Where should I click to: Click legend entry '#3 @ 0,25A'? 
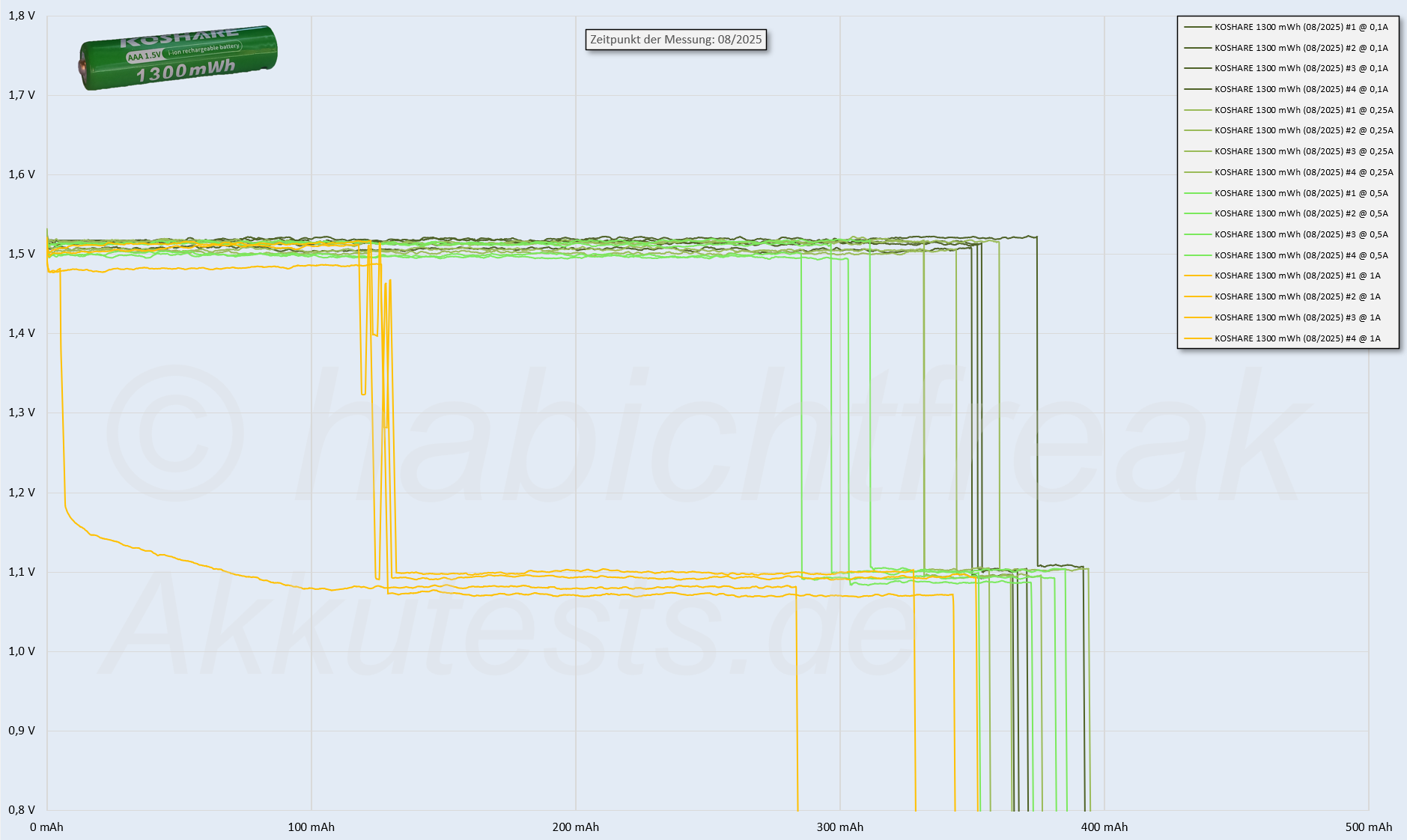1289,151
